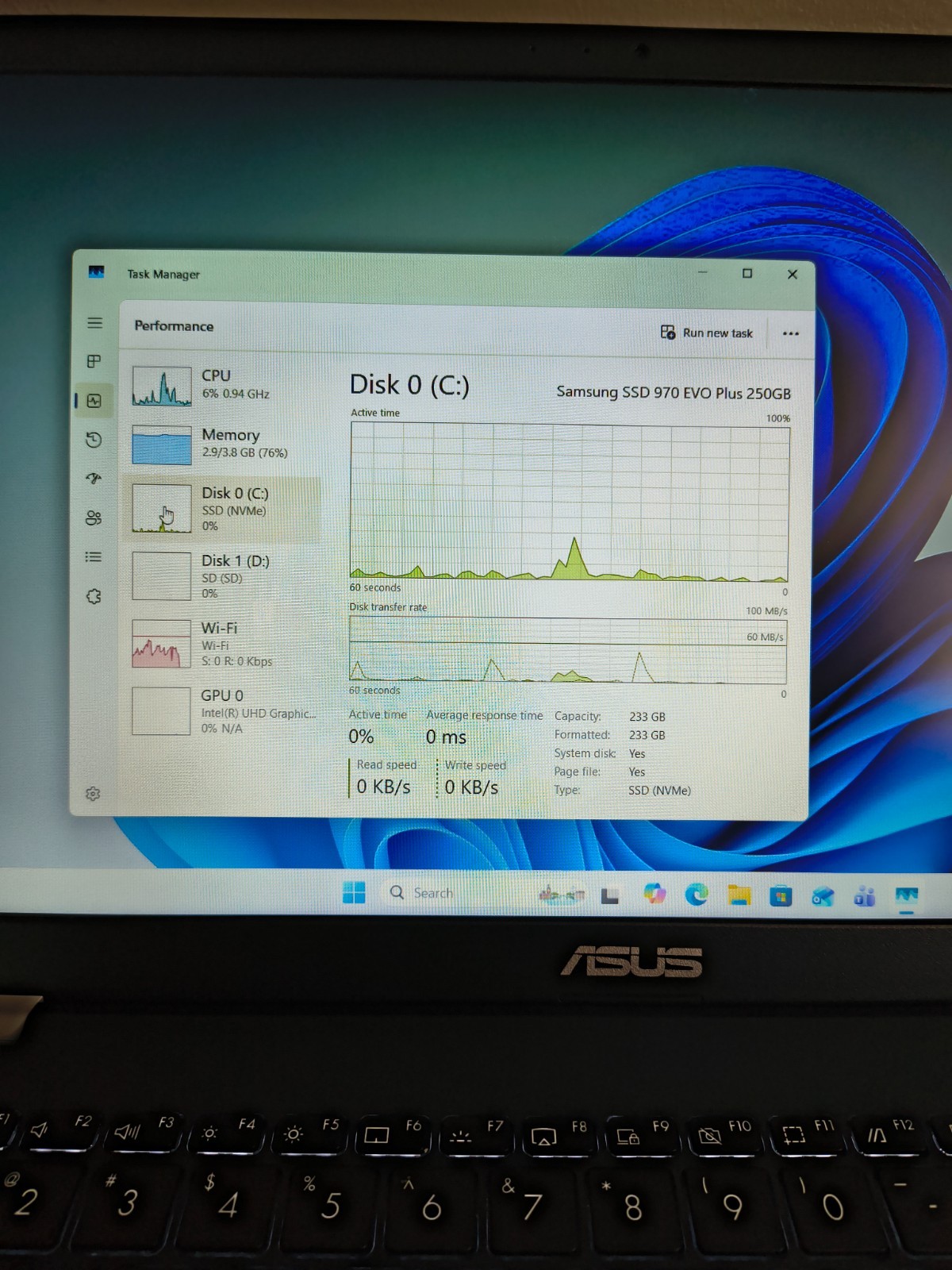Open Task View from the taskbar
The height and width of the screenshot is (1270, 952).
click(x=609, y=895)
